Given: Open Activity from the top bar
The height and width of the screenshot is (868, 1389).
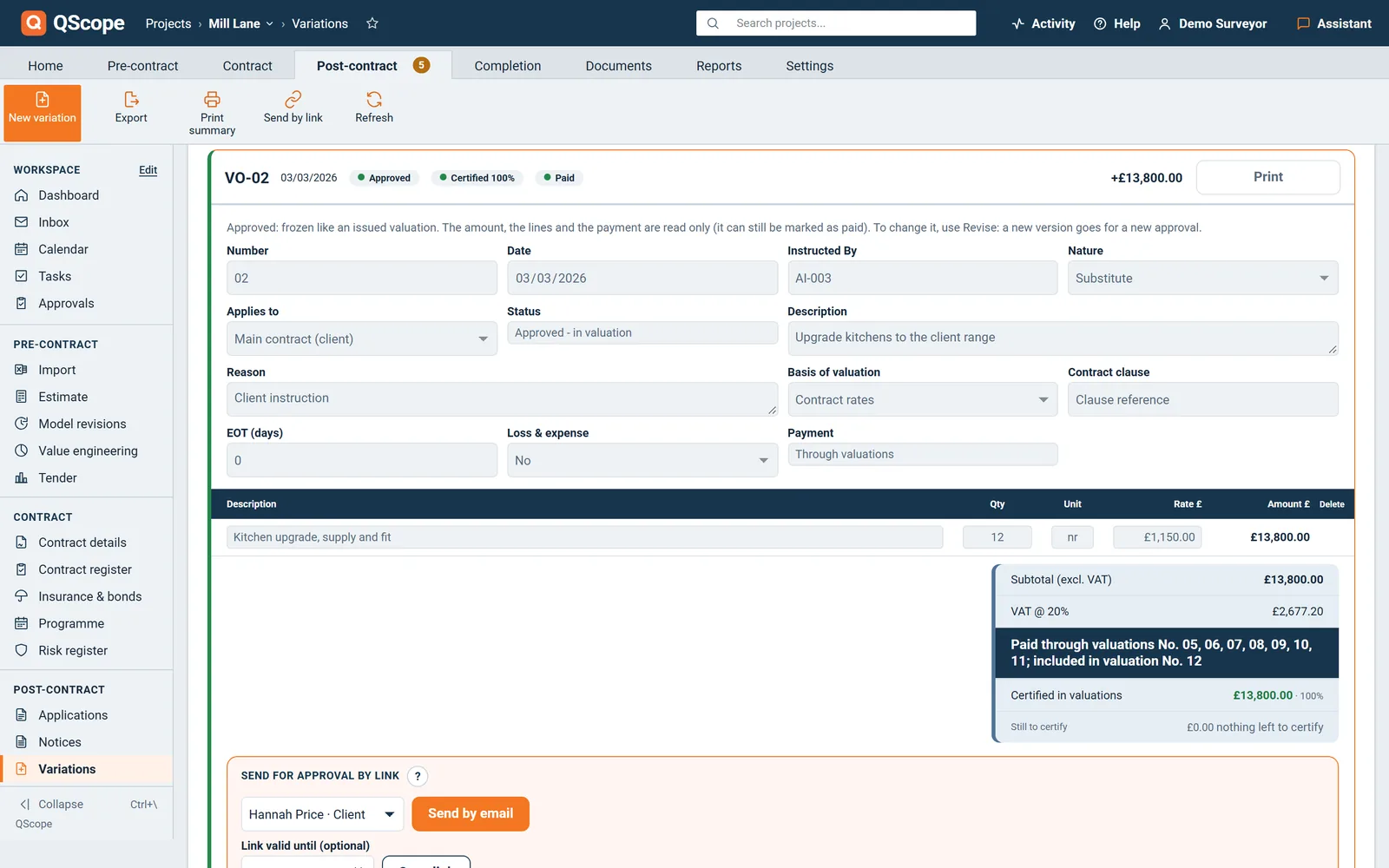Looking at the screenshot, I should [x=1043, y=23].
